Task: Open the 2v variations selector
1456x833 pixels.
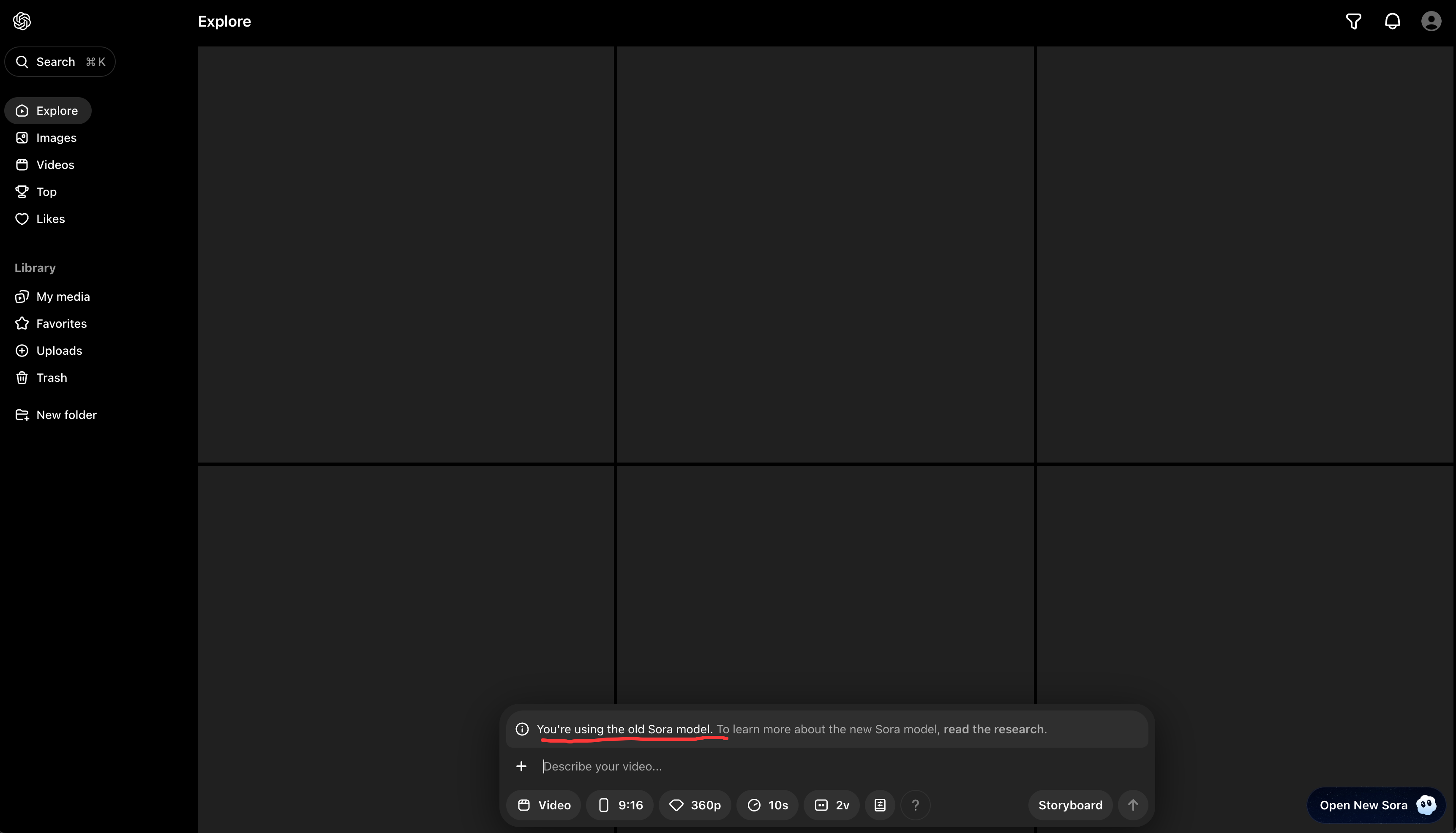Action: coord(831,805)
